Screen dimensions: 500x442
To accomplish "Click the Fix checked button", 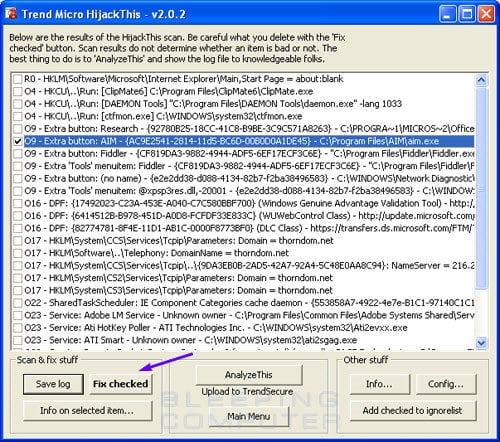I will (121, 384).
